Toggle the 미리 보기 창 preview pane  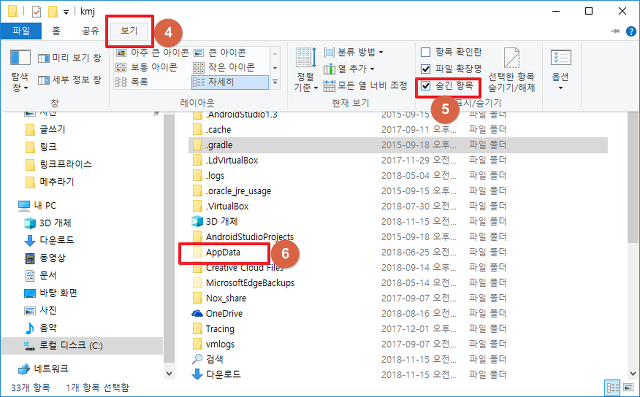click(69, 58)
